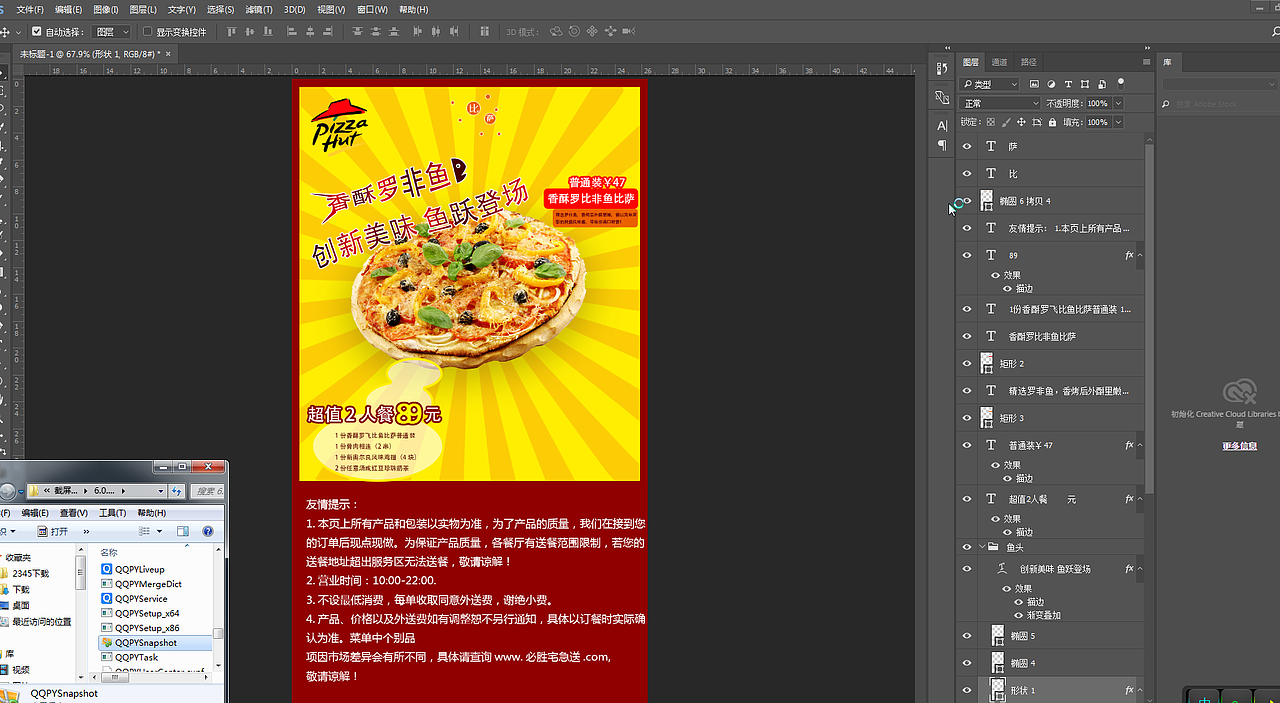Click the align left edges icon
Viewport: 1280px width, 703px height.
coord(292,32)
